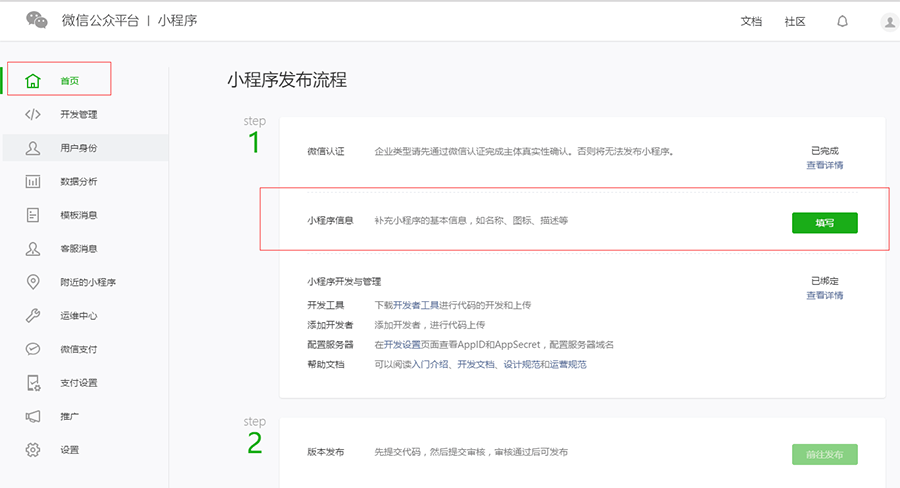900x488 pixels.
Task: Select the 首页 home icon
Action: pos(33,81)
